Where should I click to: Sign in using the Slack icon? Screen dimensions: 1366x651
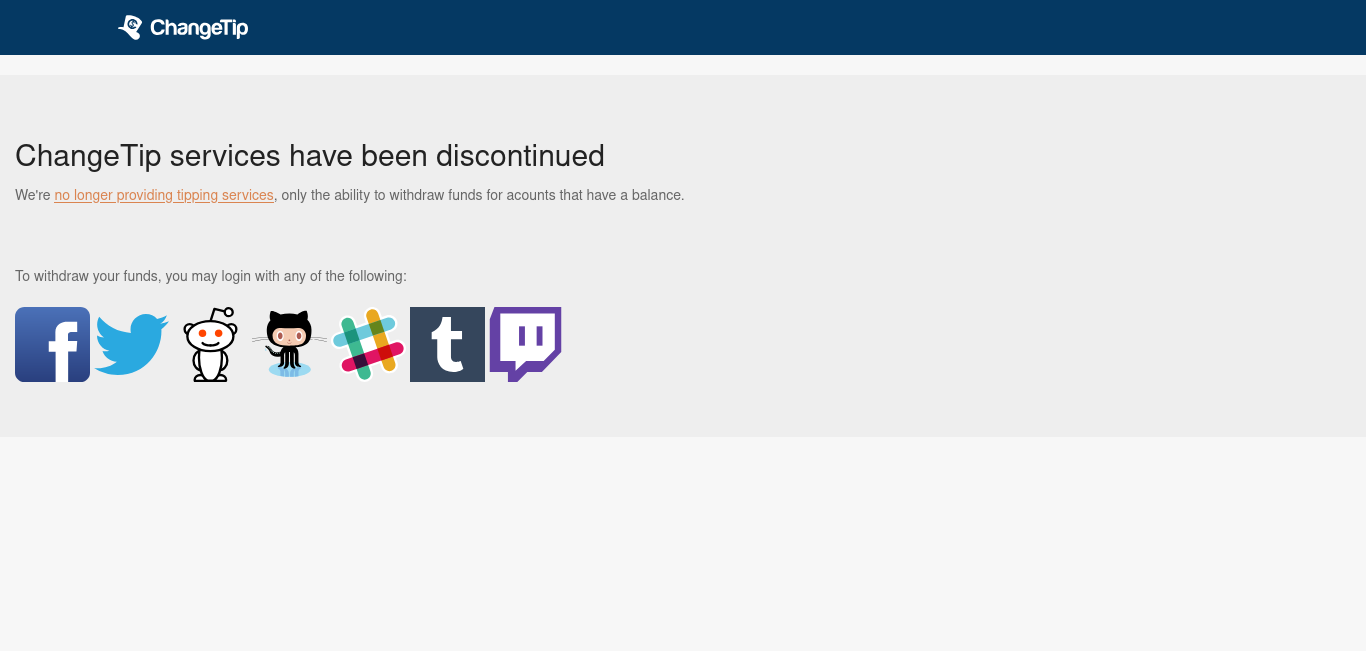368,344
